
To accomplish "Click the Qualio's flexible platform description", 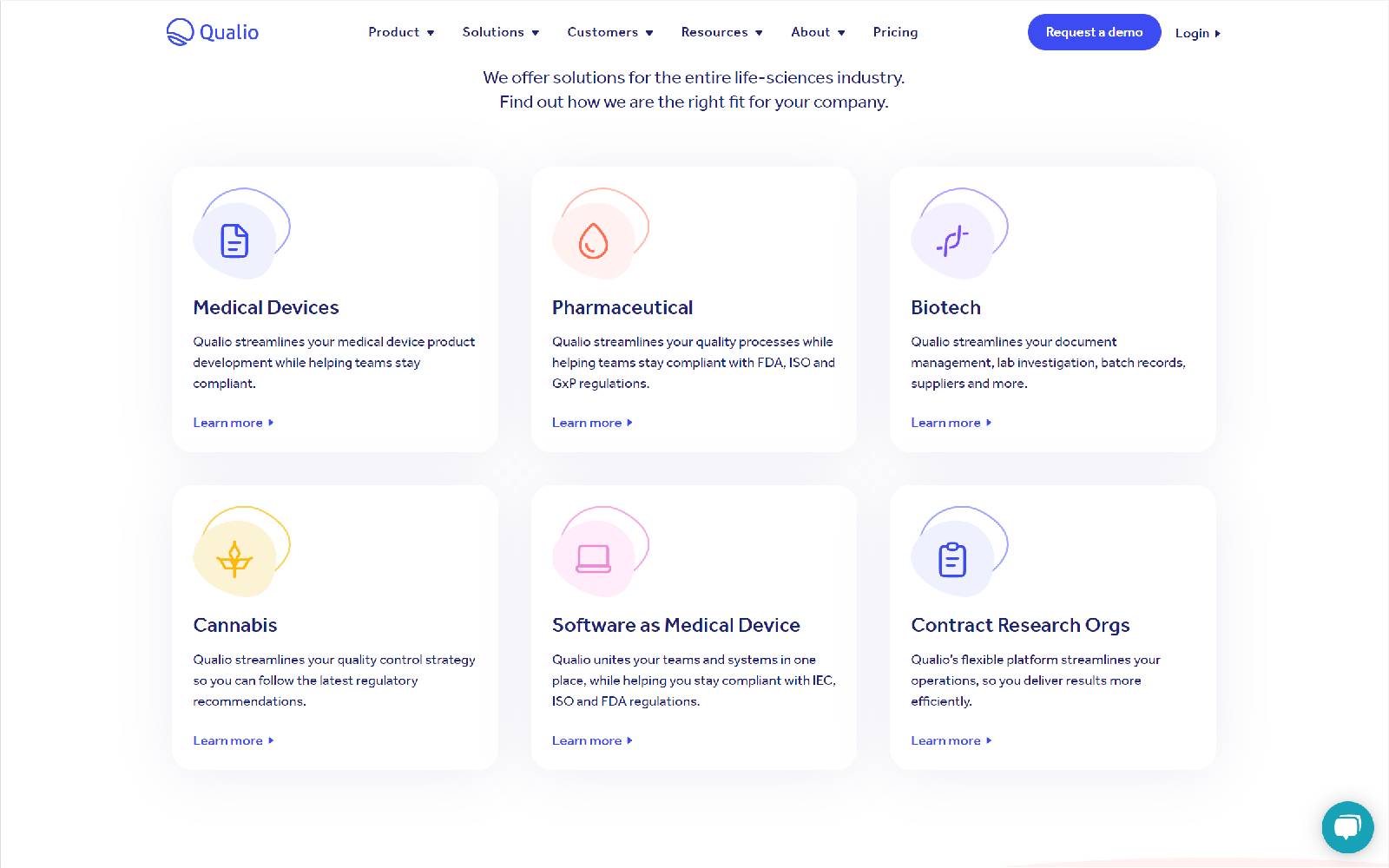I will pos(1036,681).
